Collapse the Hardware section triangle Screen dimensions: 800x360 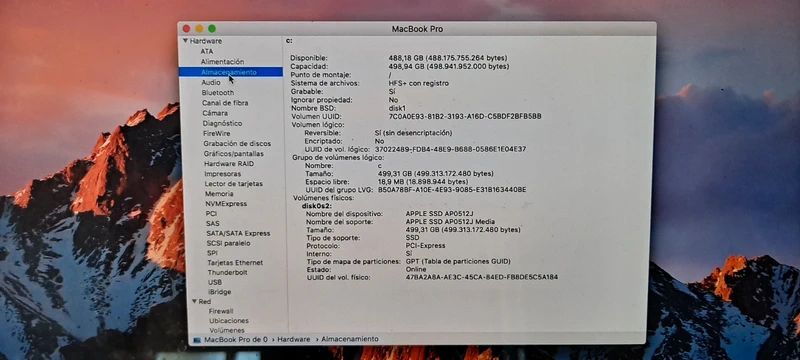(186, 41)
